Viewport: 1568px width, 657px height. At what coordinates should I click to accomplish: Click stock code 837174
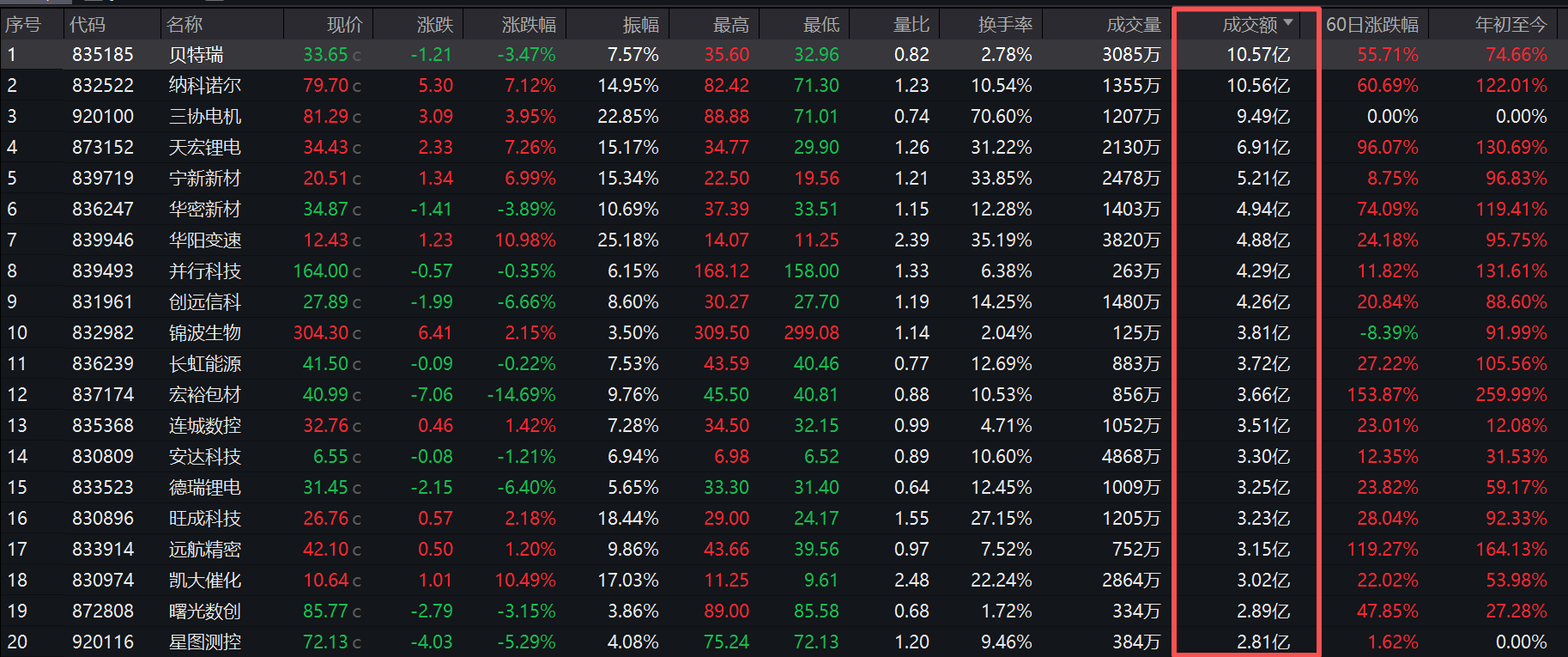[x=103, y=395]
